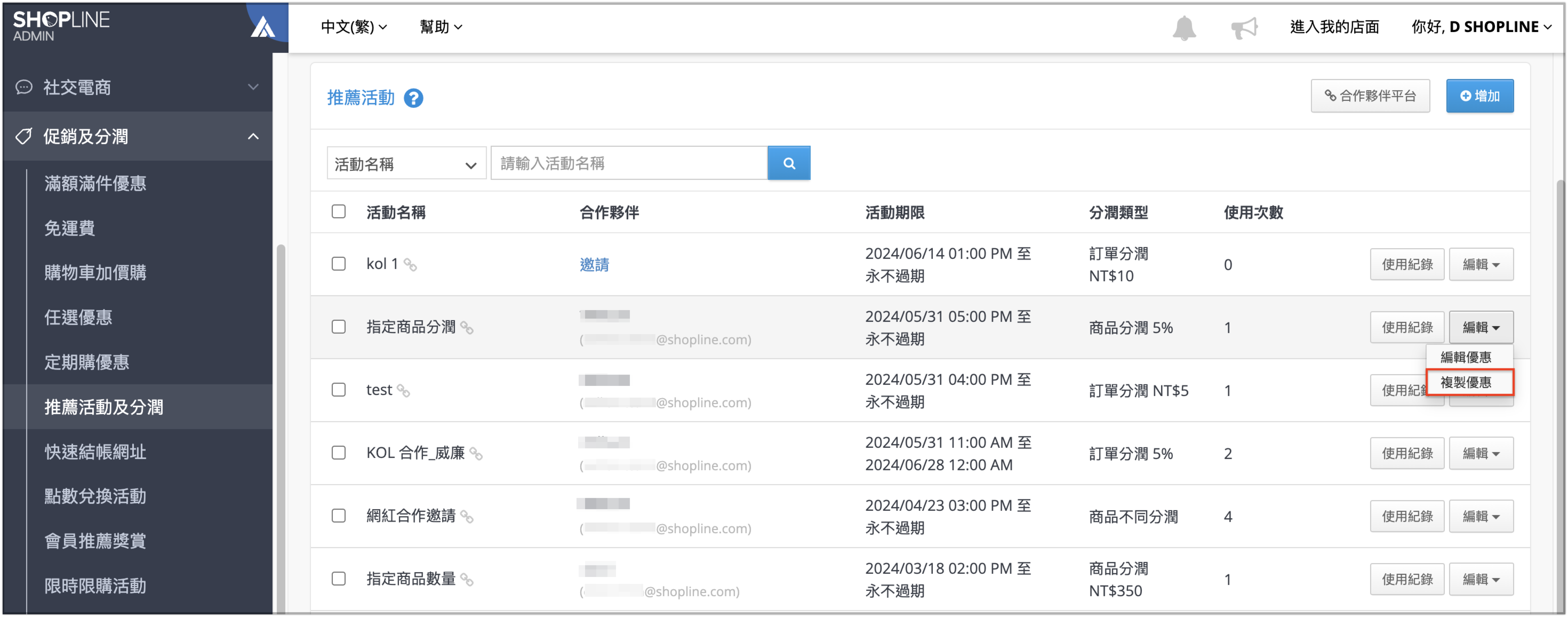Copy the link icon next to KOL 合作_威廉
This screenshot has height=617, width=1568.
click(x=476, y=454)
